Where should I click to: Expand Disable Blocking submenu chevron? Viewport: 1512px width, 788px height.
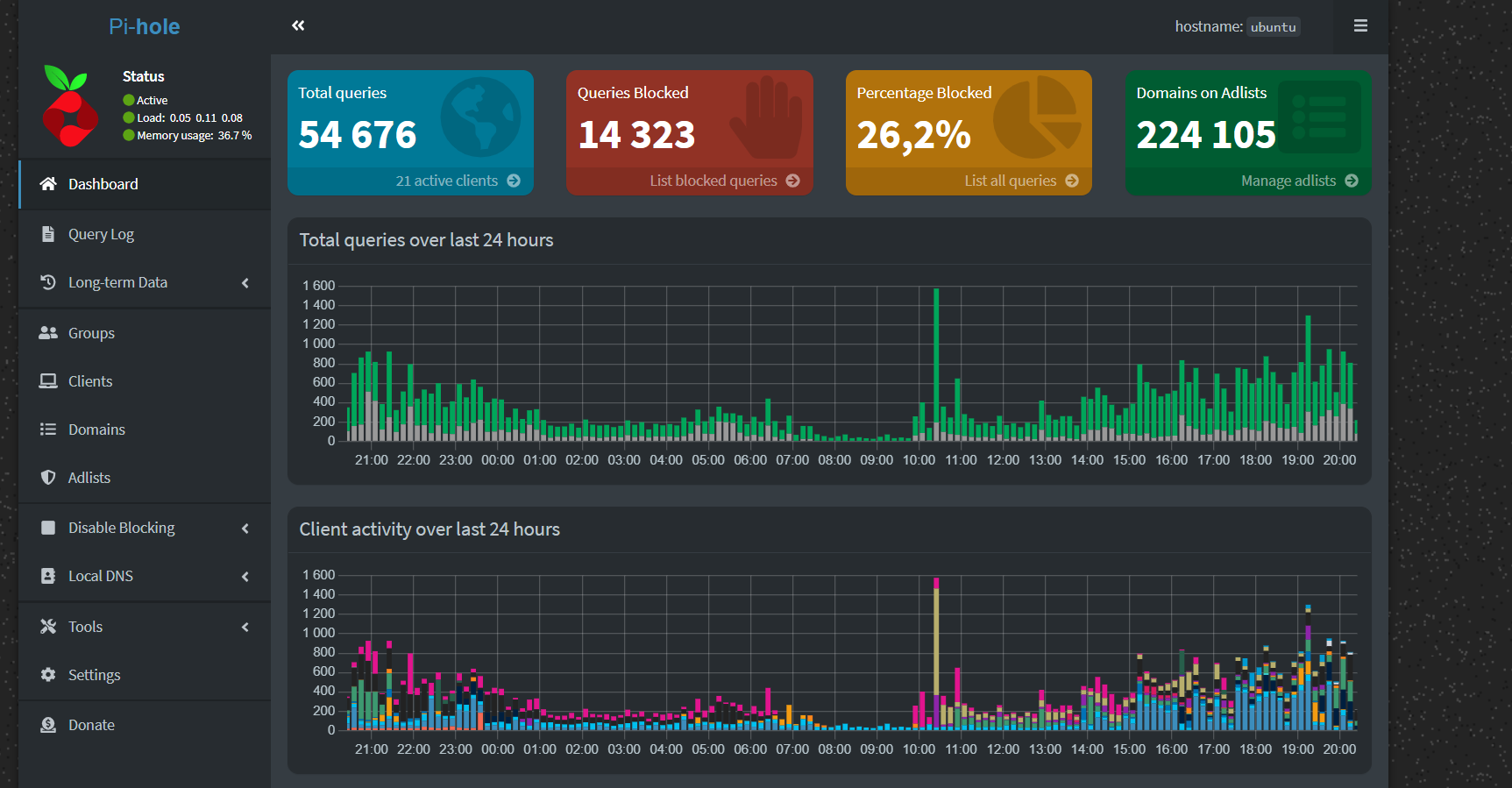(x=245, y=529)
